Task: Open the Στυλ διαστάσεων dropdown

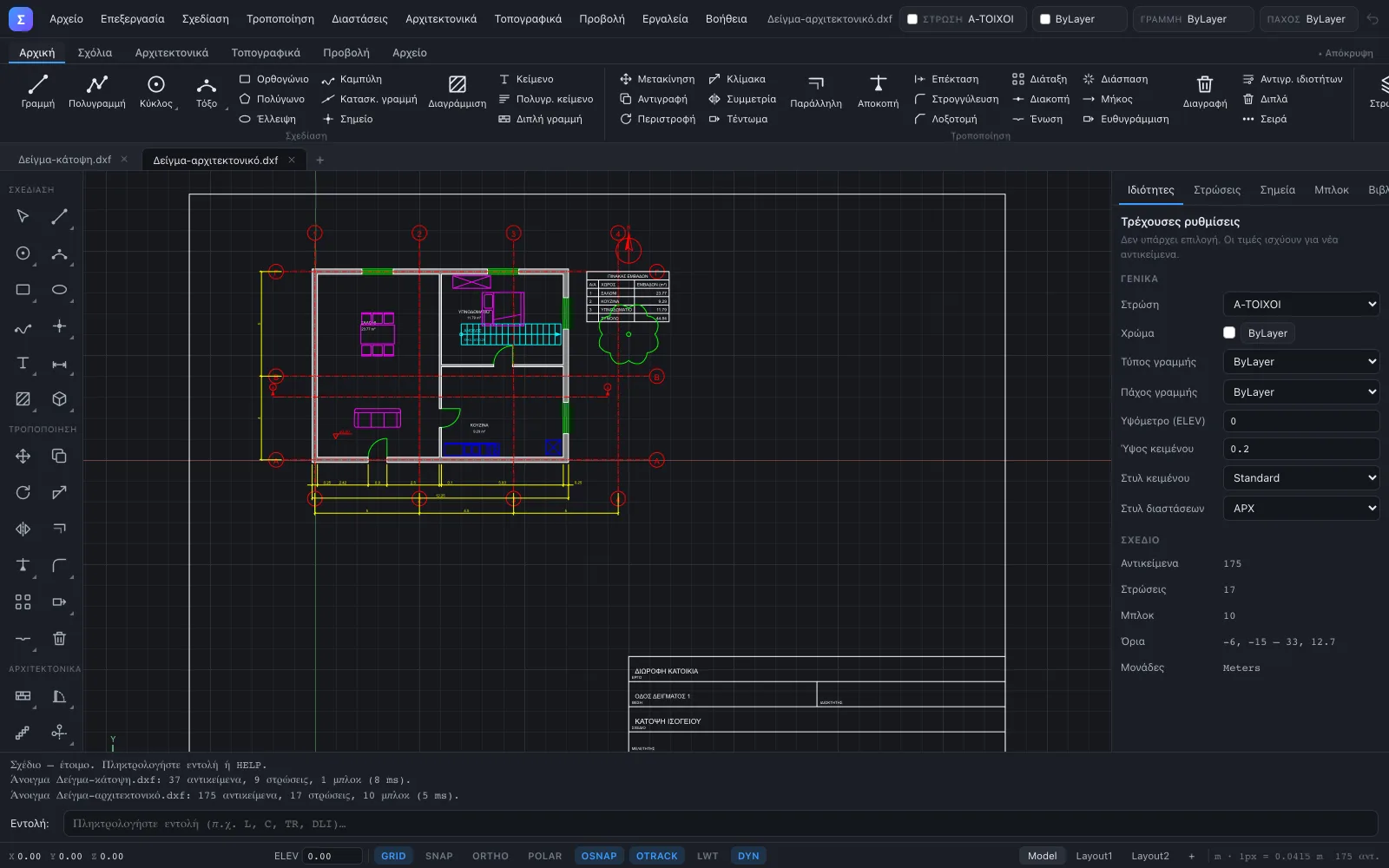Action: pyautogui.click(x=1301, y=509)
